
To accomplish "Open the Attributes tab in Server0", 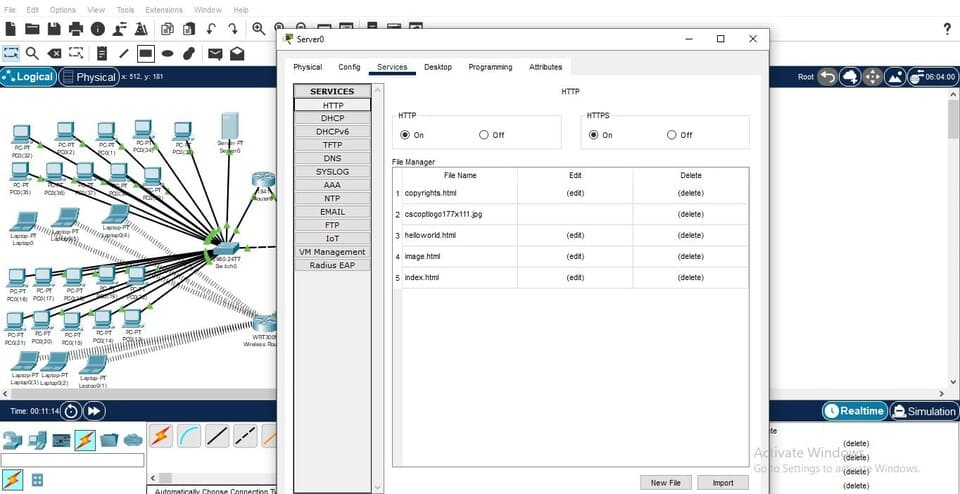I will click(x=546, y=67).
